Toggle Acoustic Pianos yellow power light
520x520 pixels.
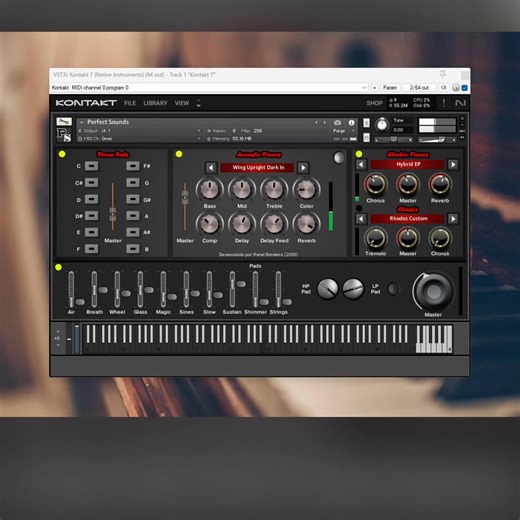(179, 154)
